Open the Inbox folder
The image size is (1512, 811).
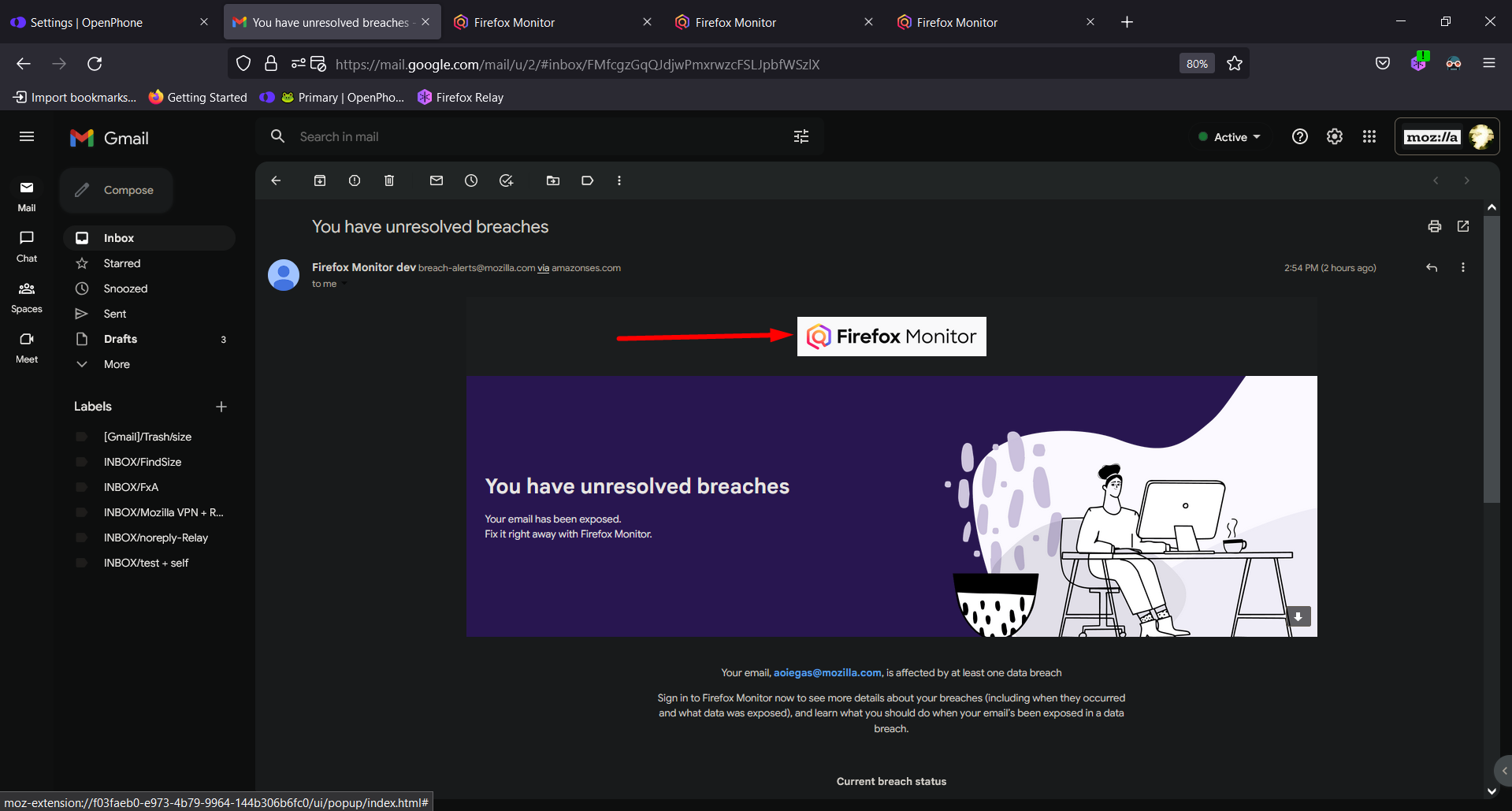(149, 238)
